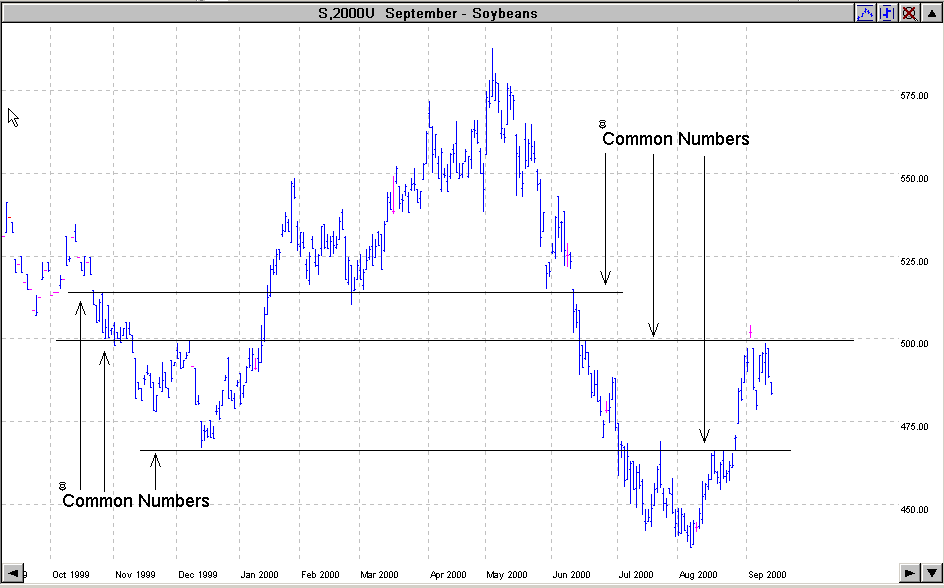Click the bar chart style icon
The image size is (944, 588).
[x=886, y=13]
